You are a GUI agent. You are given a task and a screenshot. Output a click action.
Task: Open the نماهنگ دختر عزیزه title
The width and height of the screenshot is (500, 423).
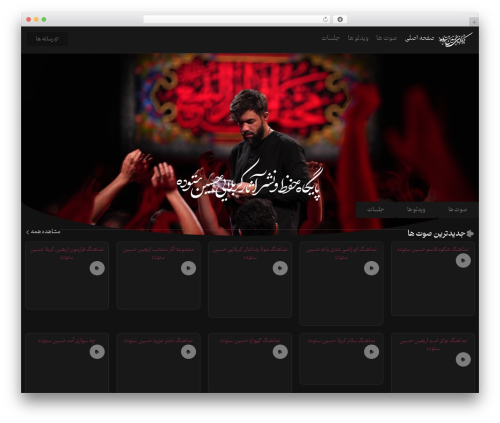158,341
